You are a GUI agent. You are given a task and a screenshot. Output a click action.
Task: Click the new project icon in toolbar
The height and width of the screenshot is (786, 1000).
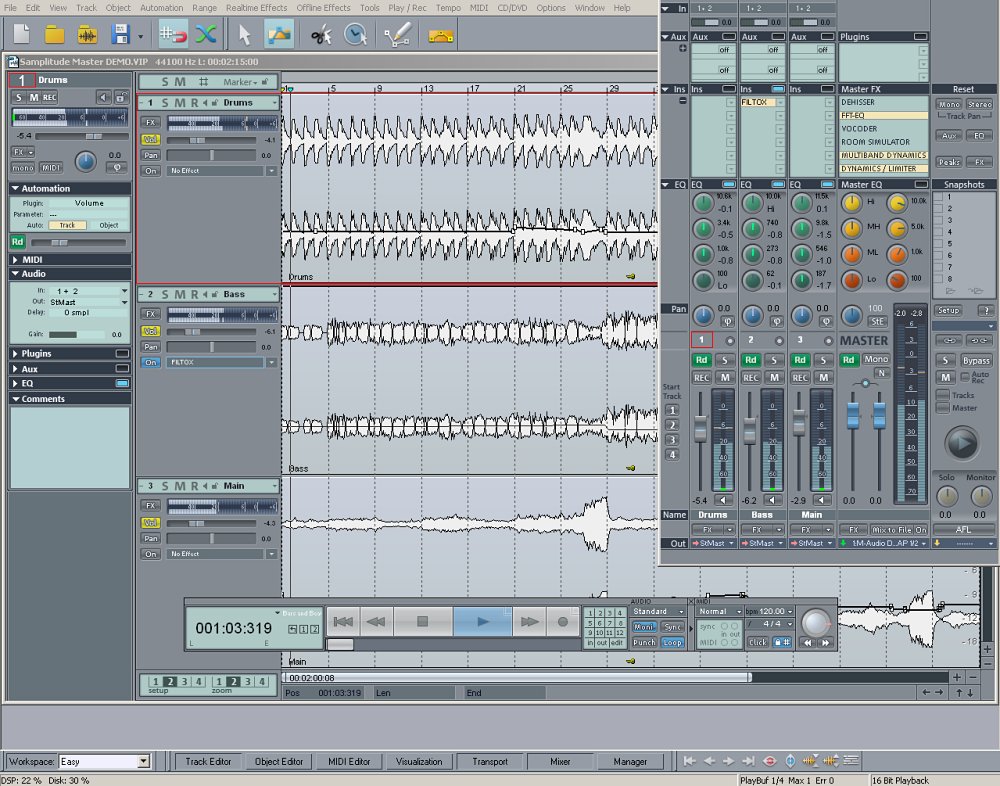pyautogui.click(x=21, y=34)
